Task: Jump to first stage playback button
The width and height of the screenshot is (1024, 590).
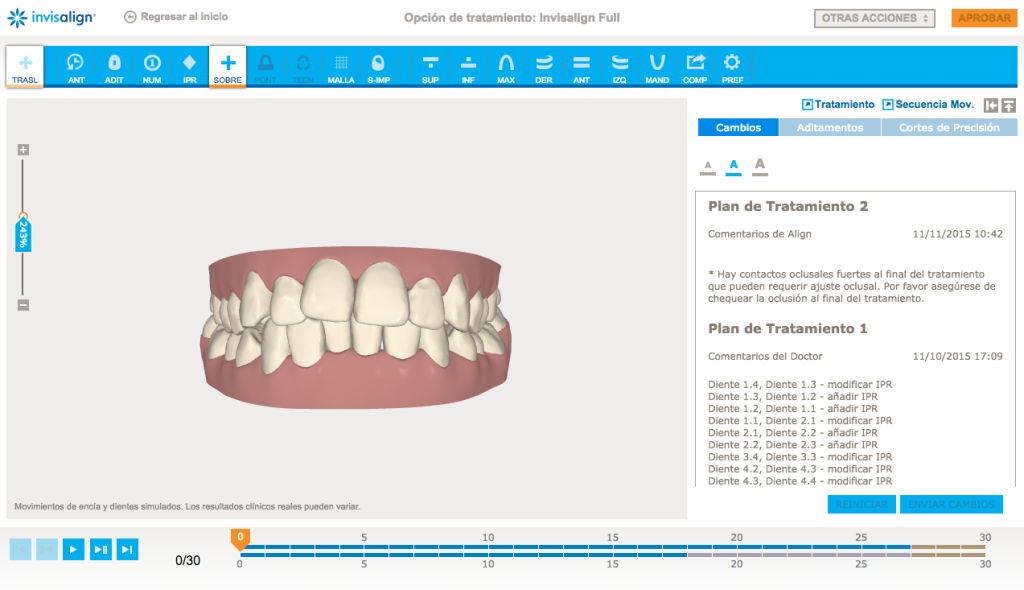Action: point(20,549)
